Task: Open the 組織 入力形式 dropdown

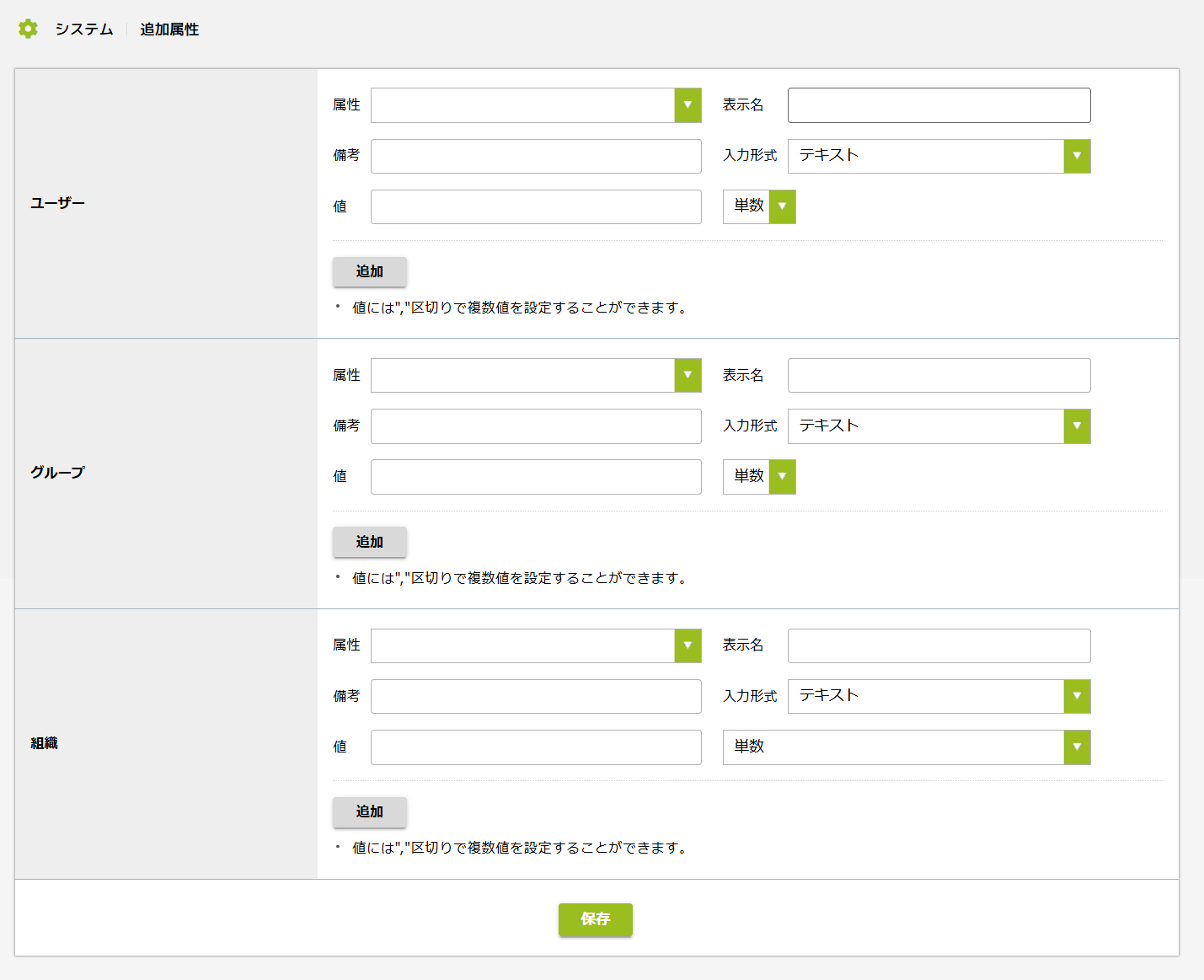Action: (x=939, y=696)
